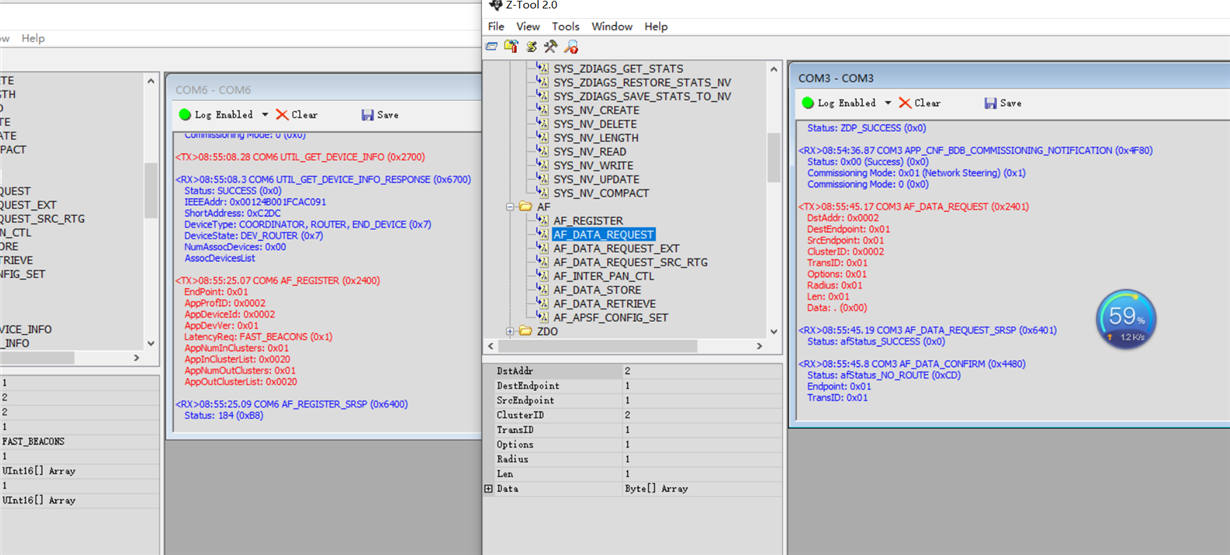Open the Window menu
The width and height of the screenshot is (1230, 555).
(612, 26)
